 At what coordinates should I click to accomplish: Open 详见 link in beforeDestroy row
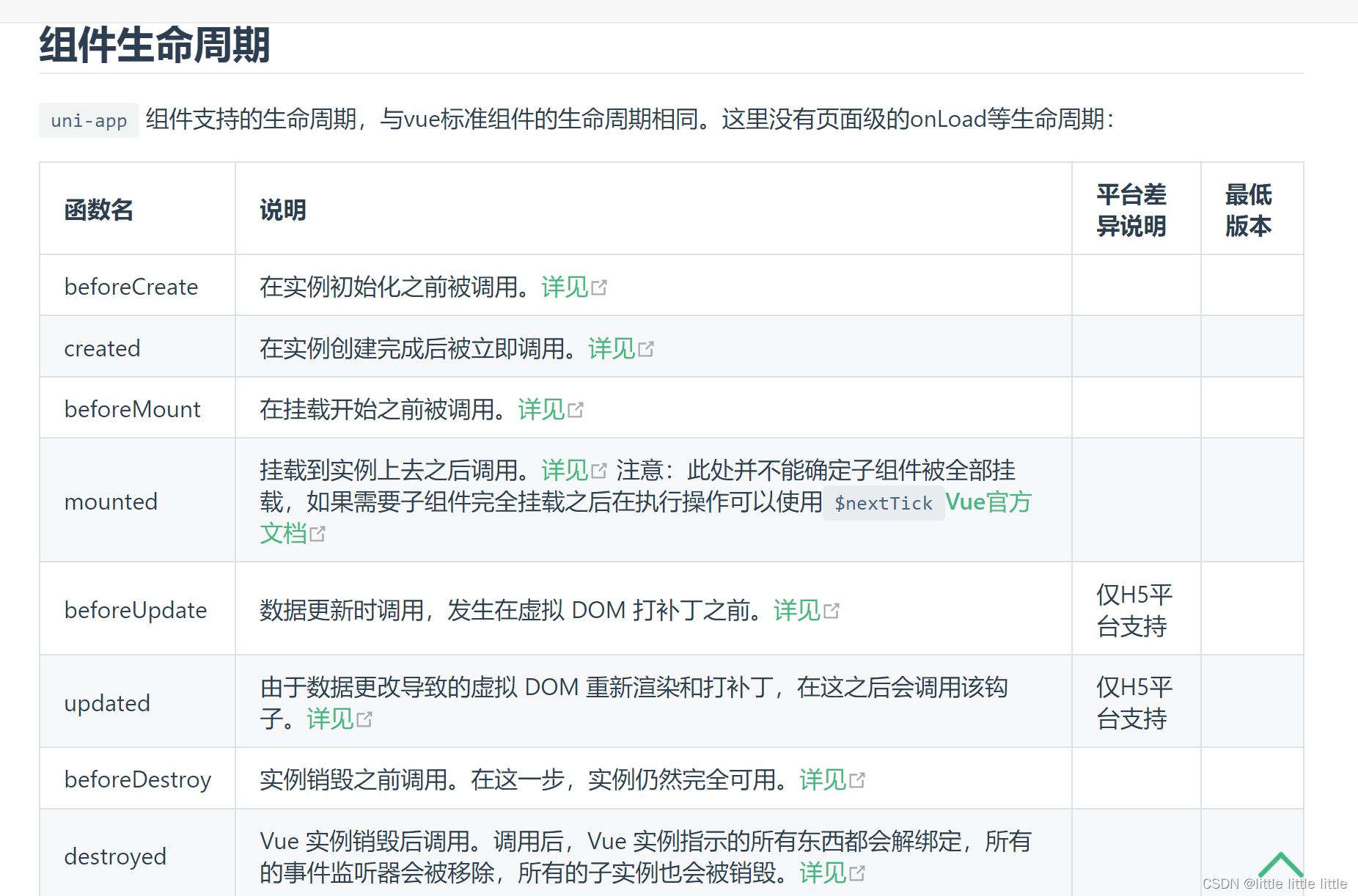point(823,779)
